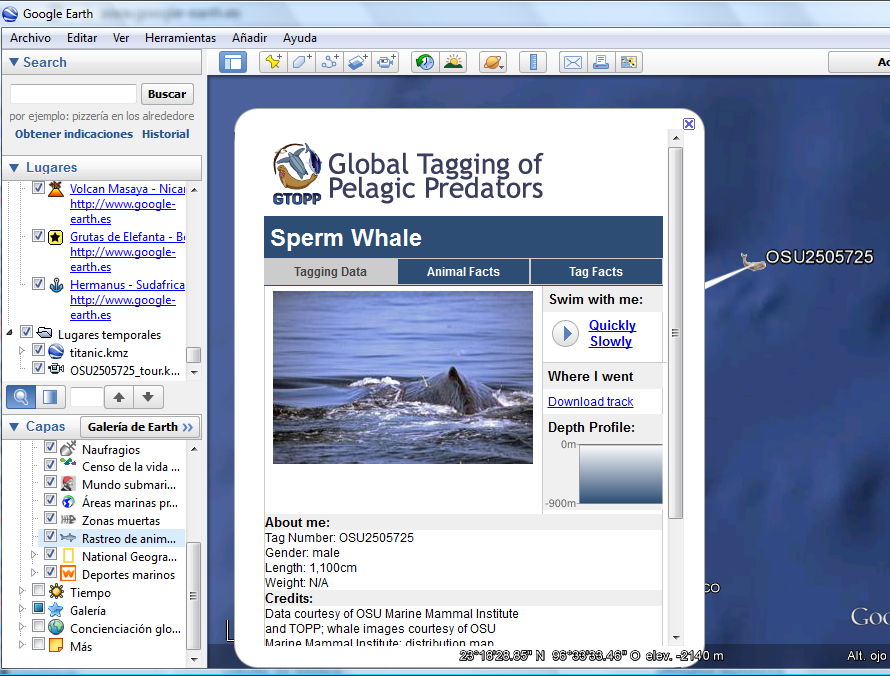The width and height of the screenshot is (890, 676).
Task: Switch planets using the Saturn icon
Action: point(492,62)
